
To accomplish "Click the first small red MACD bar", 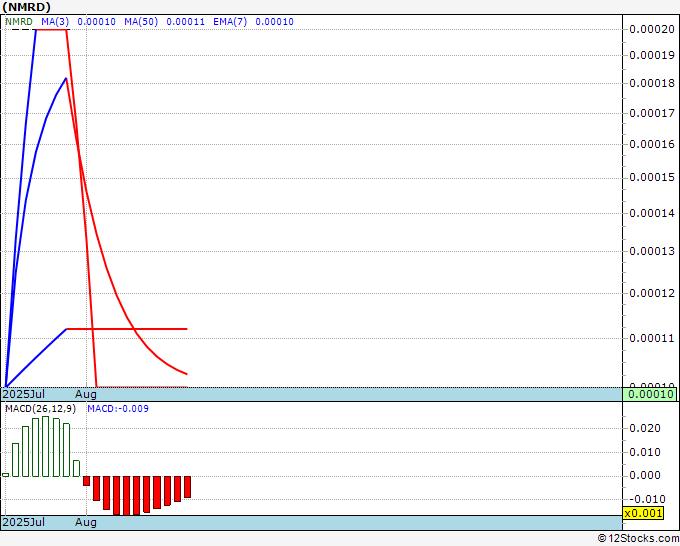I will click(x=86, y=481).
